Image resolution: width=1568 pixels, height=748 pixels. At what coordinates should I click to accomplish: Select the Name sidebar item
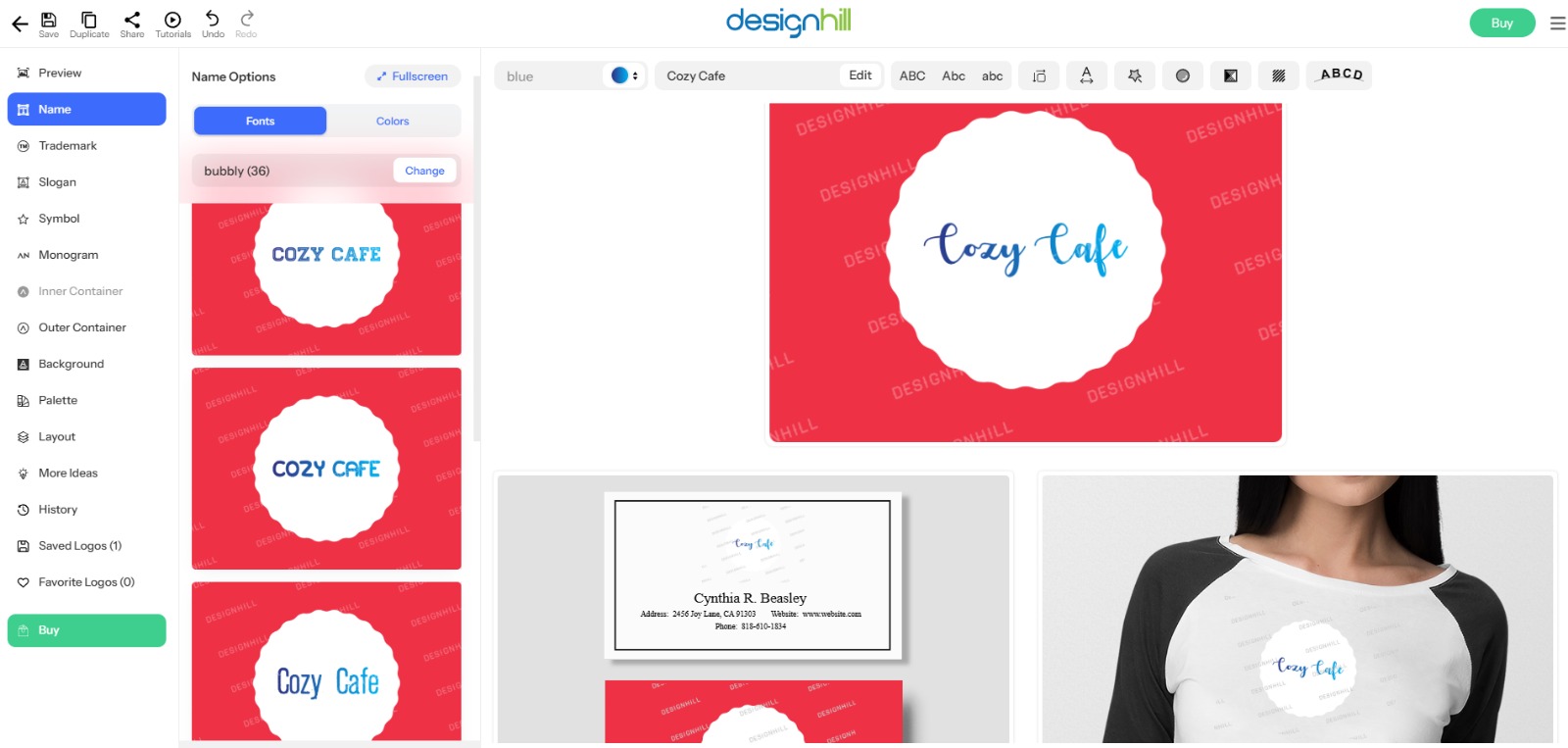(x=86, y=109)
